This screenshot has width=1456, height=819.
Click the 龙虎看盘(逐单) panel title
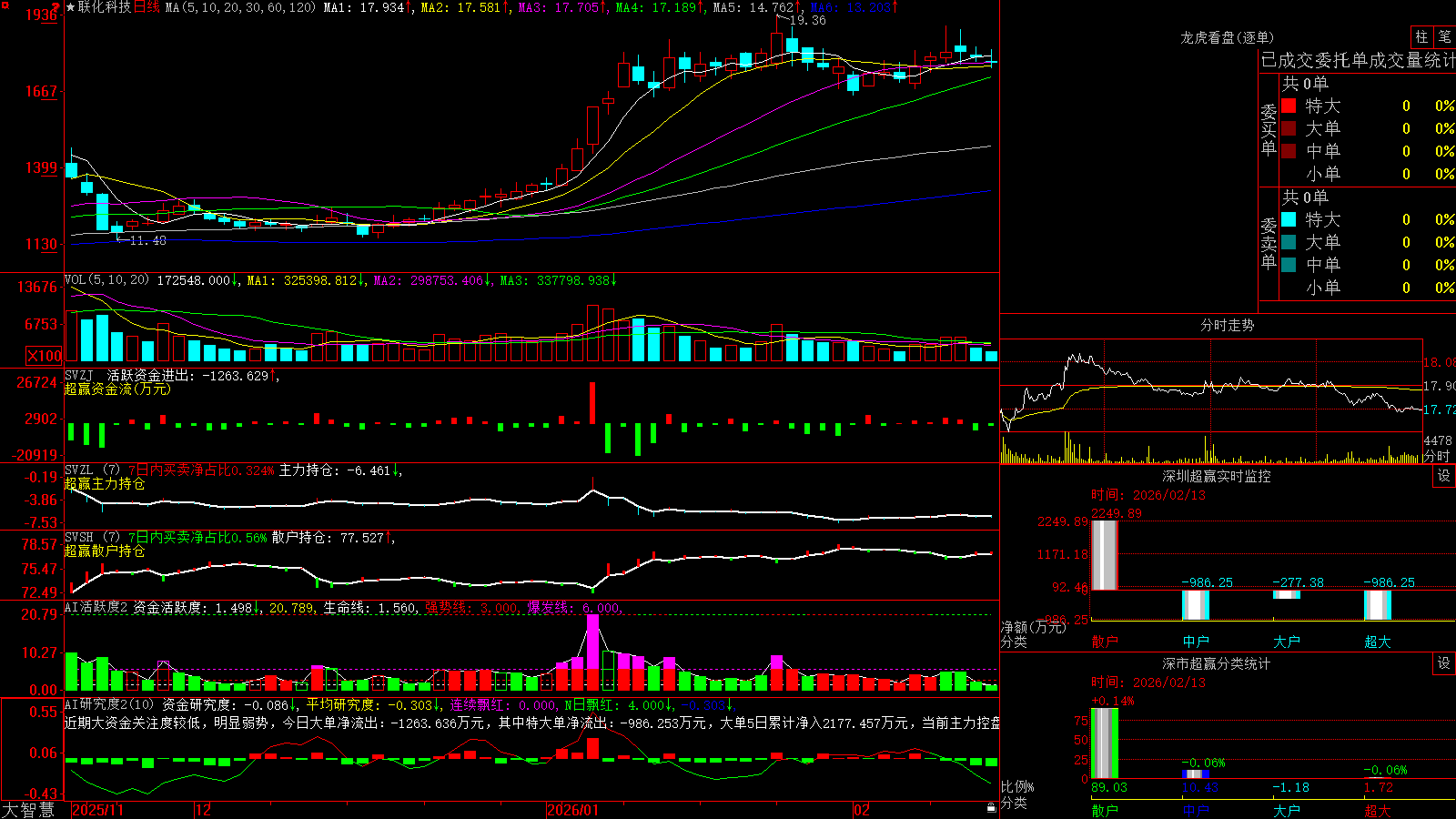(x=1227, y=37)
